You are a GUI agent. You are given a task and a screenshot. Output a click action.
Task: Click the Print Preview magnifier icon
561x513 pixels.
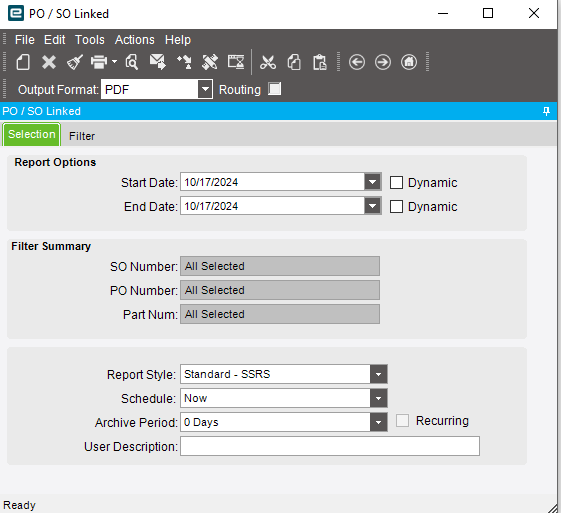pyautogui.click(x=131, y=62)
